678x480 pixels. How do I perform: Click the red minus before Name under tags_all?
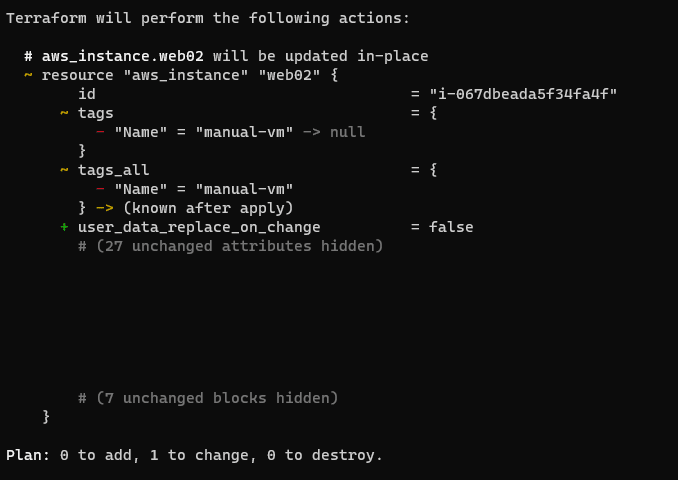tap(100, 189)
